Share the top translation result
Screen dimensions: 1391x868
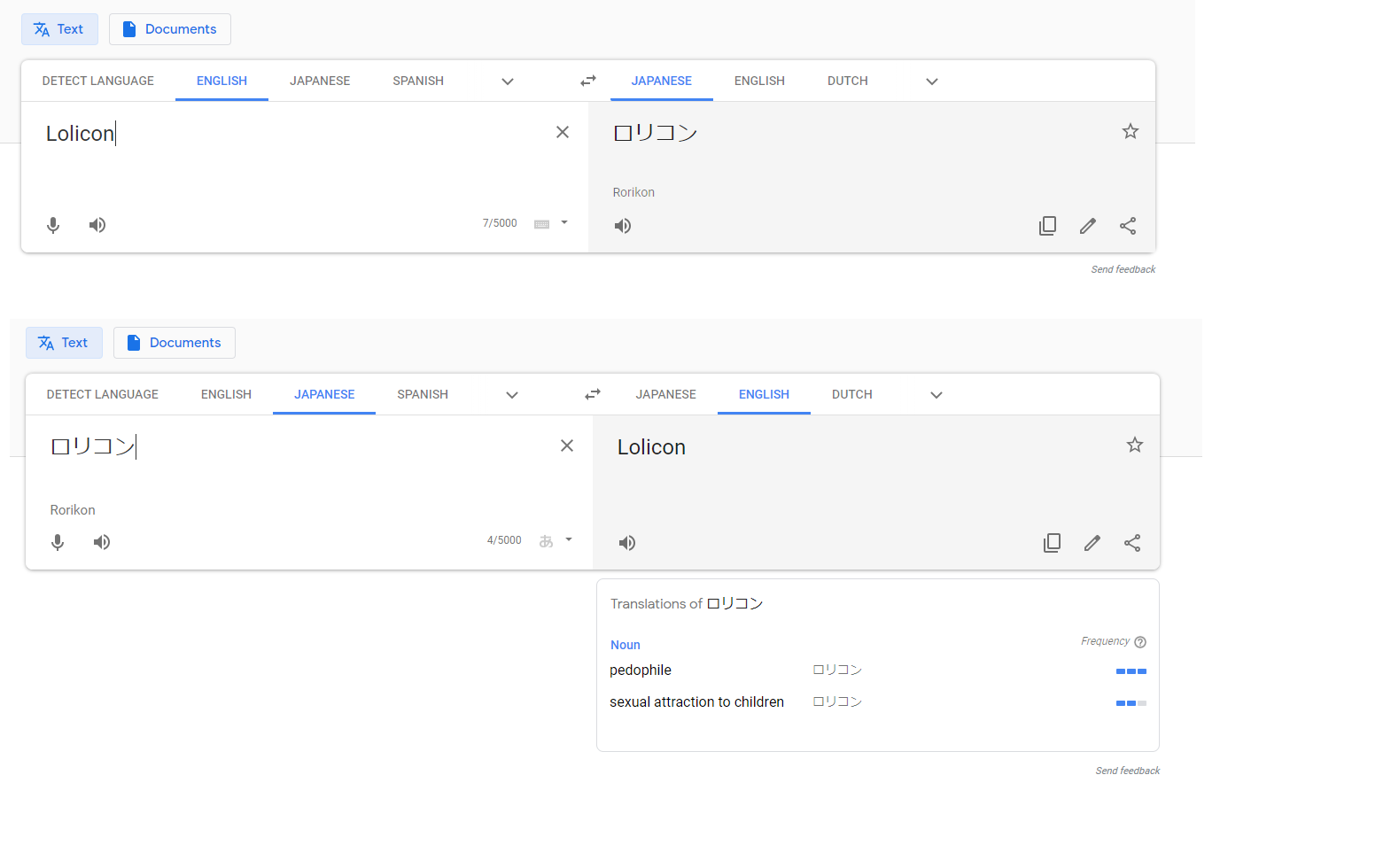(x=1128, y=226)
